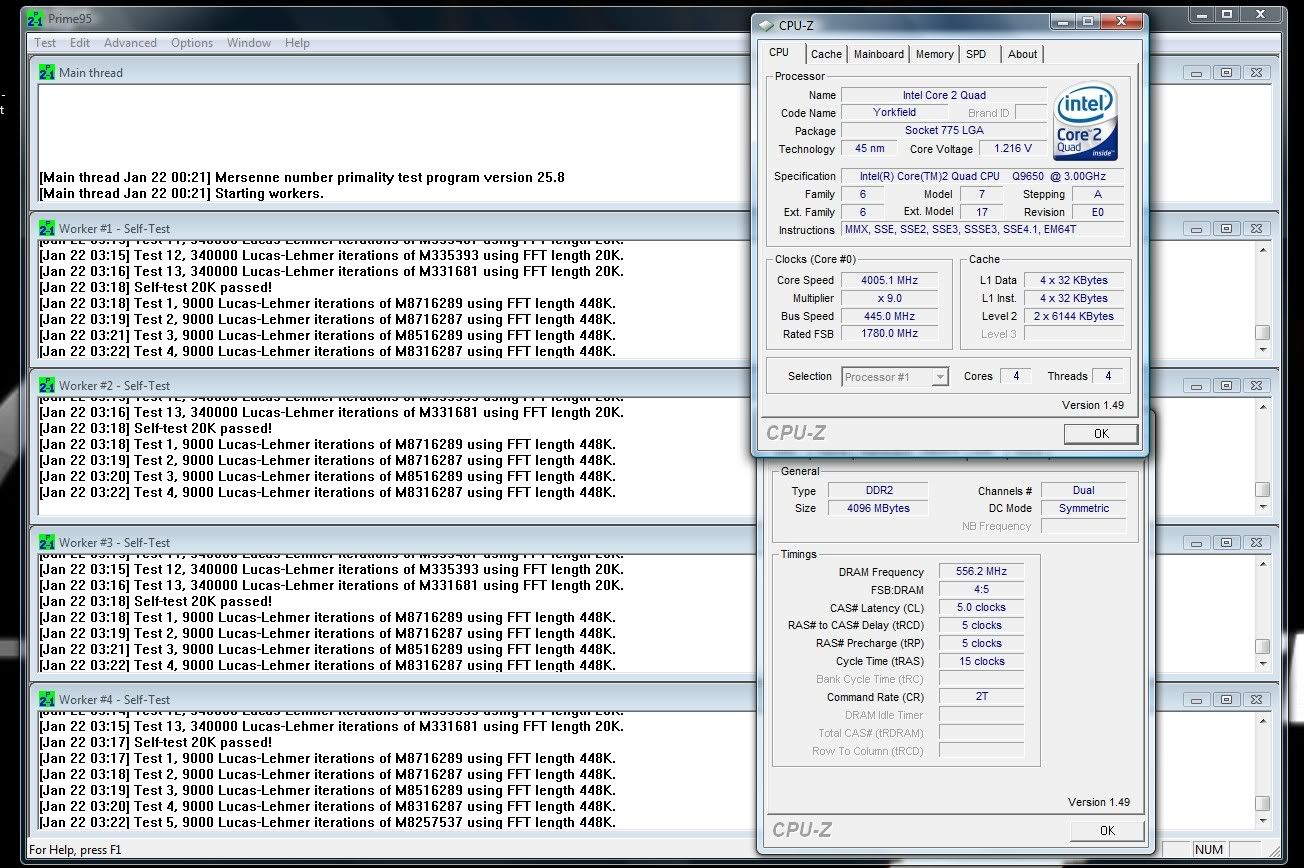Image resolution: width=1304 pixels, height=868 pixels.
Task: Switch to the Mainboard tab in CPU-Z
Action: pos(878,54)
